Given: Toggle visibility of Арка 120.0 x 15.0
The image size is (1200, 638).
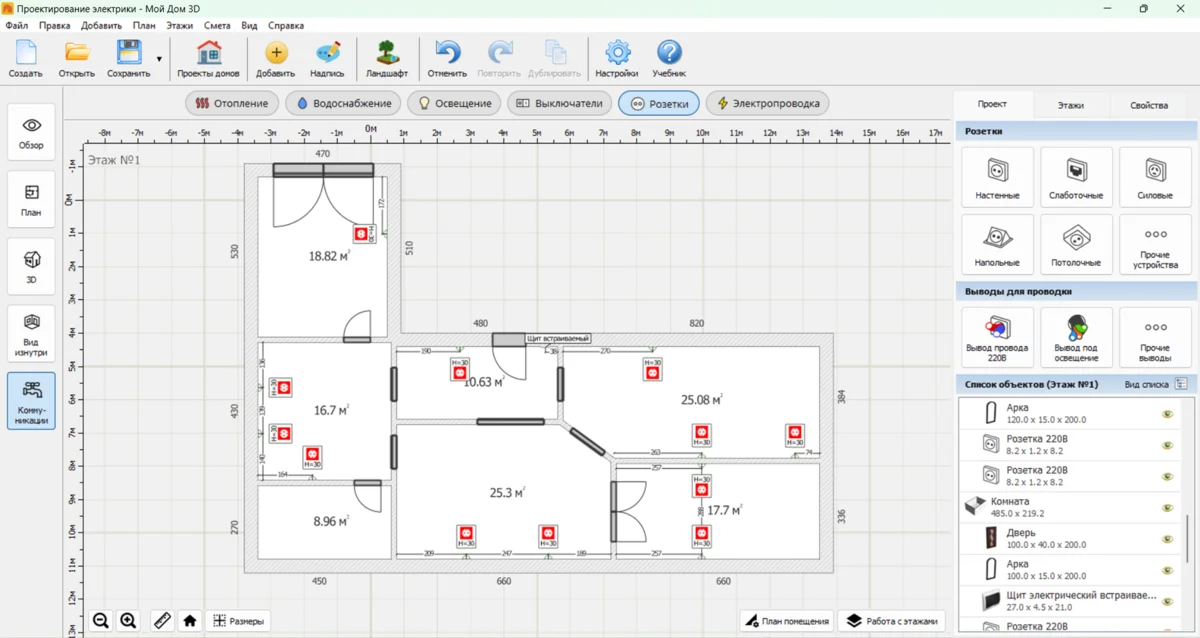Looking at the screenshot, I should [1166, 414].
